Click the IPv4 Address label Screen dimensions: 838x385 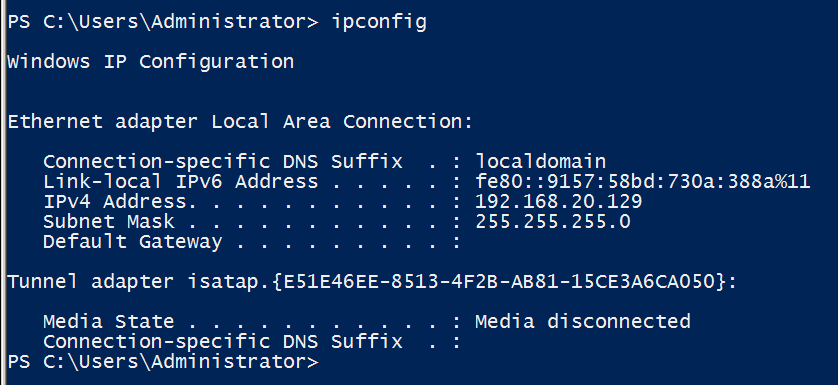click(115, 202)
